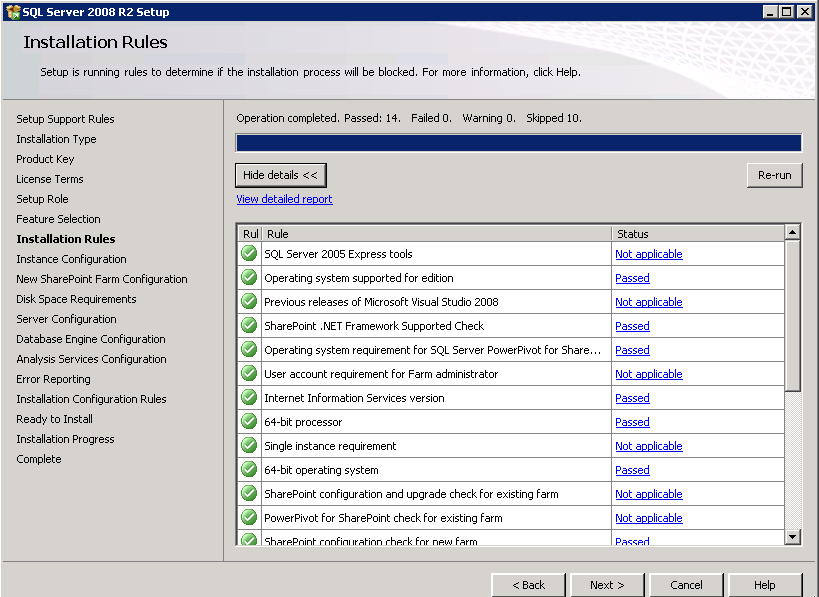Image resolution: width=819 pixels, height=597 pixels.
Task: Click rules list scrollbar down arrow
Action: 792,536
